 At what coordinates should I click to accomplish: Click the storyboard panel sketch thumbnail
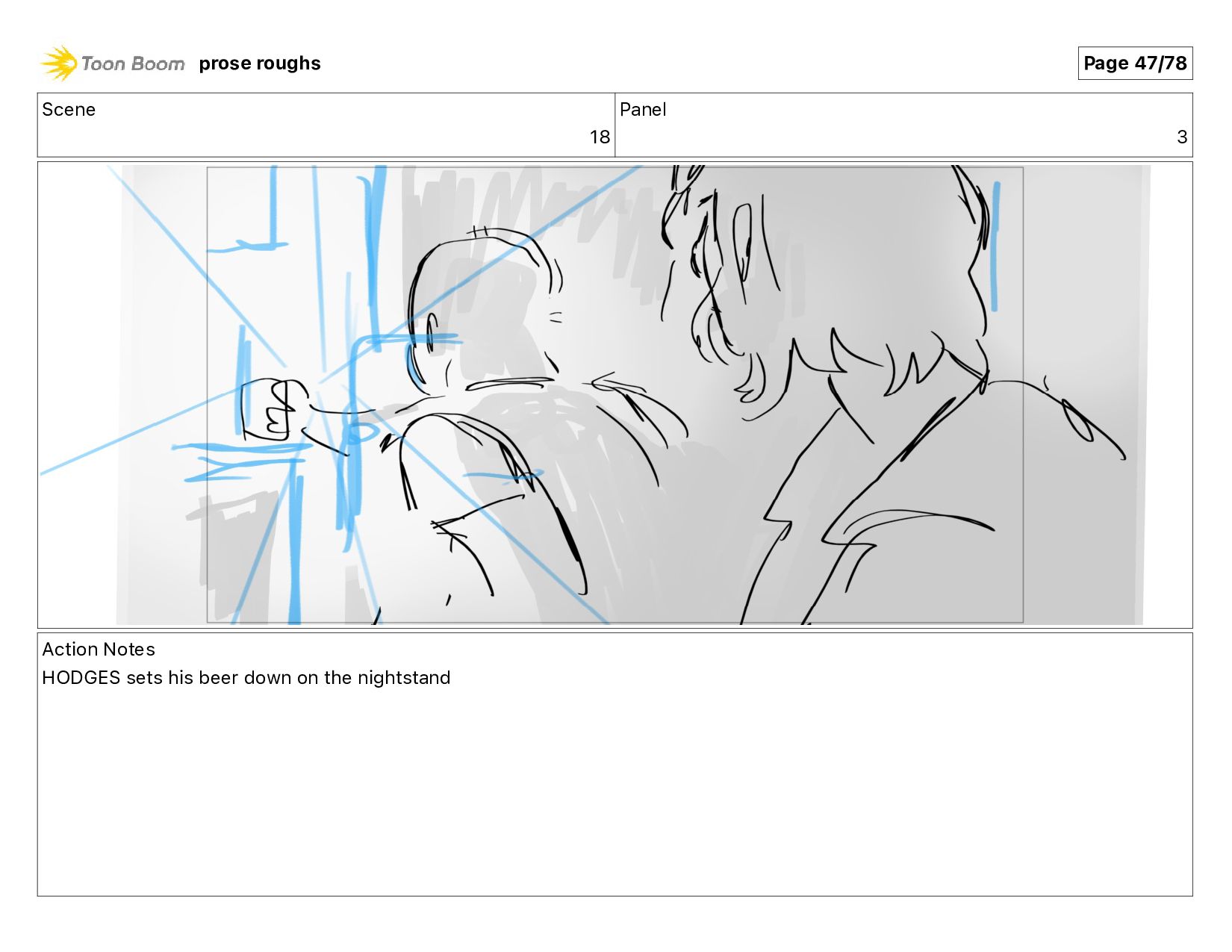click(x=615, y=395)
